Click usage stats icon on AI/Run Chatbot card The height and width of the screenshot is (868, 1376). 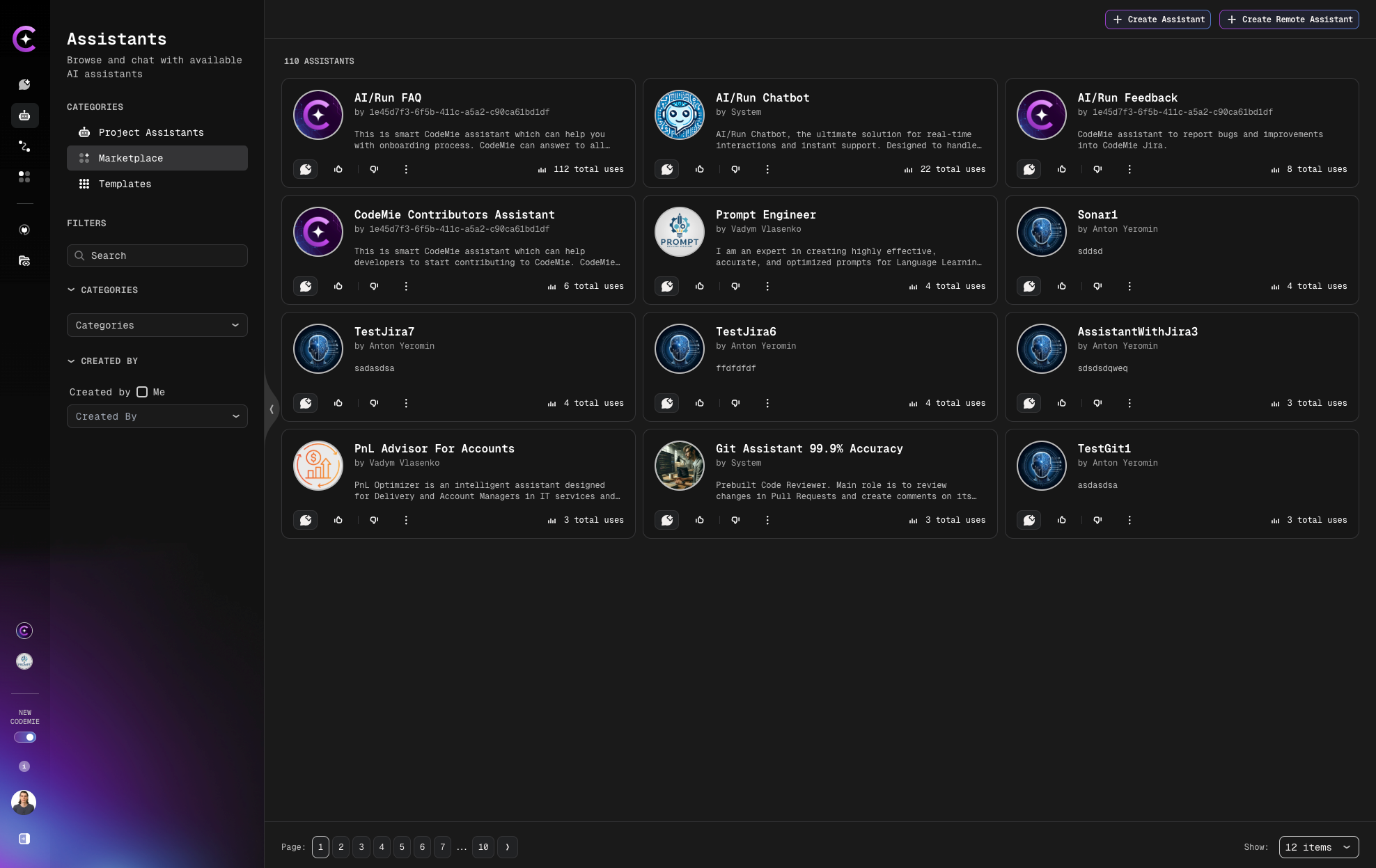click(907, 169)
